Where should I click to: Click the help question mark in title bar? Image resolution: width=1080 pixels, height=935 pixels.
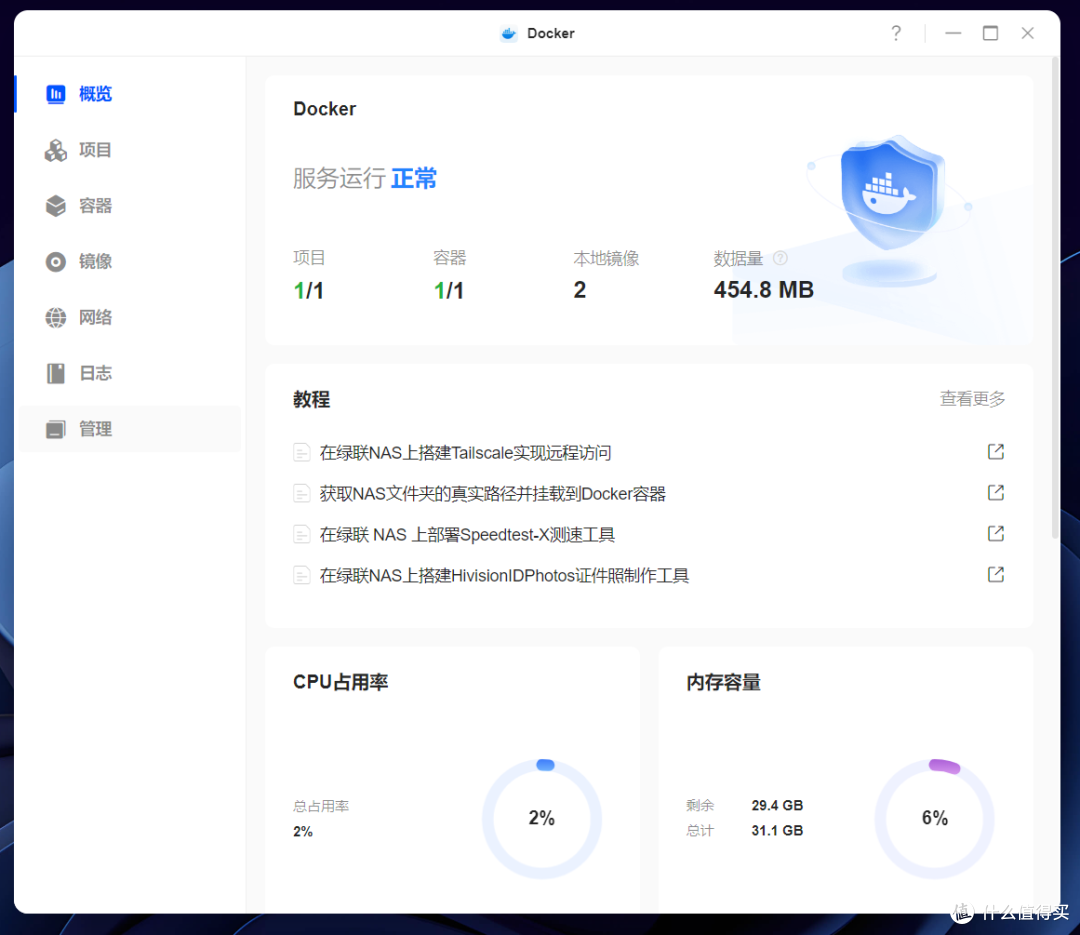[x=895, y=33]
